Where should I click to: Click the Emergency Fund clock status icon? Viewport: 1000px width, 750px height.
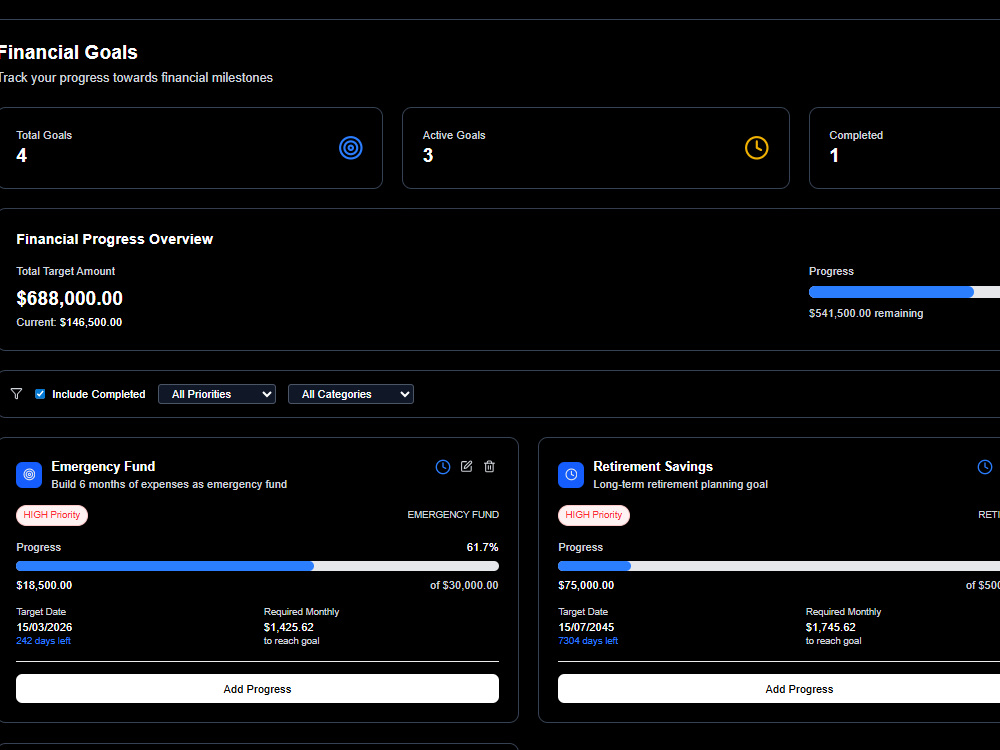[x=443, y=467]
